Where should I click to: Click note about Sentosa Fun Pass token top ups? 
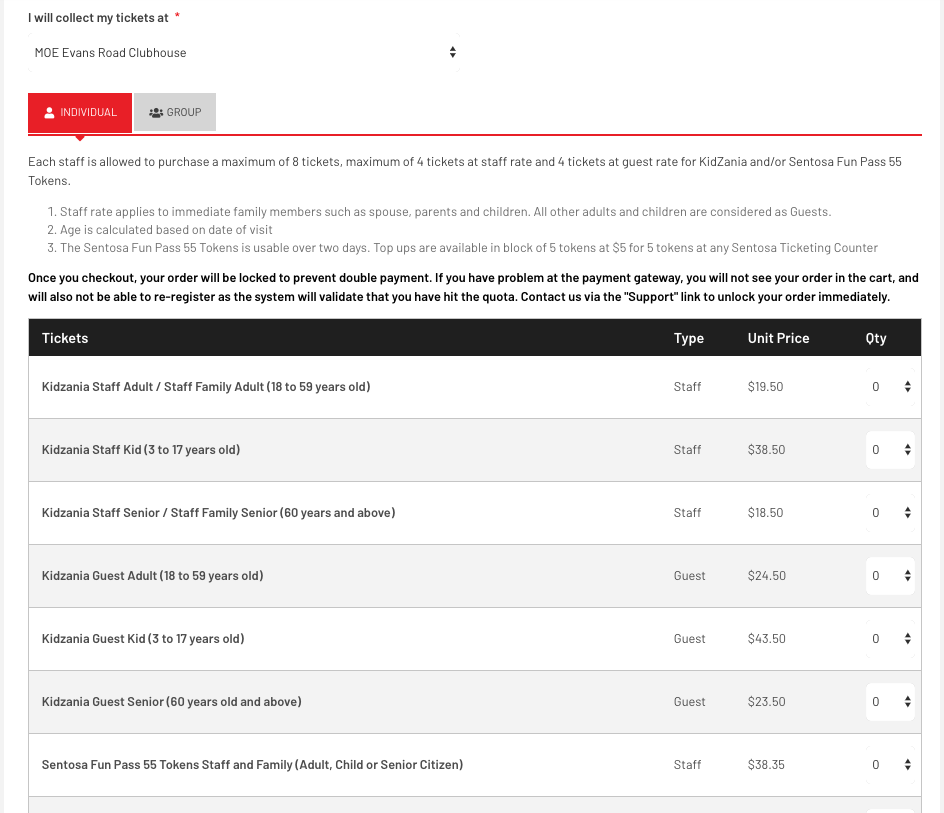coord(468,248)
